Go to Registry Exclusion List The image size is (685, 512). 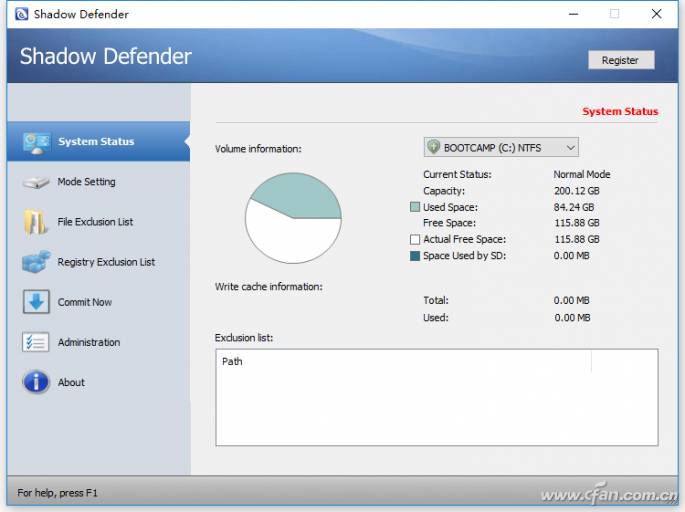106,262
